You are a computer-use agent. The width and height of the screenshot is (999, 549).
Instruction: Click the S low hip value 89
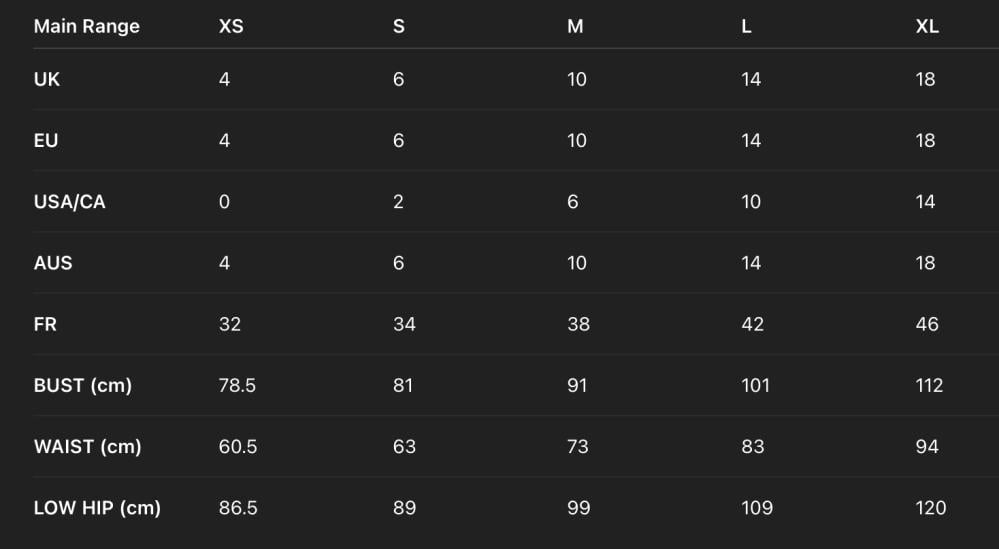[x=404, y=508]
